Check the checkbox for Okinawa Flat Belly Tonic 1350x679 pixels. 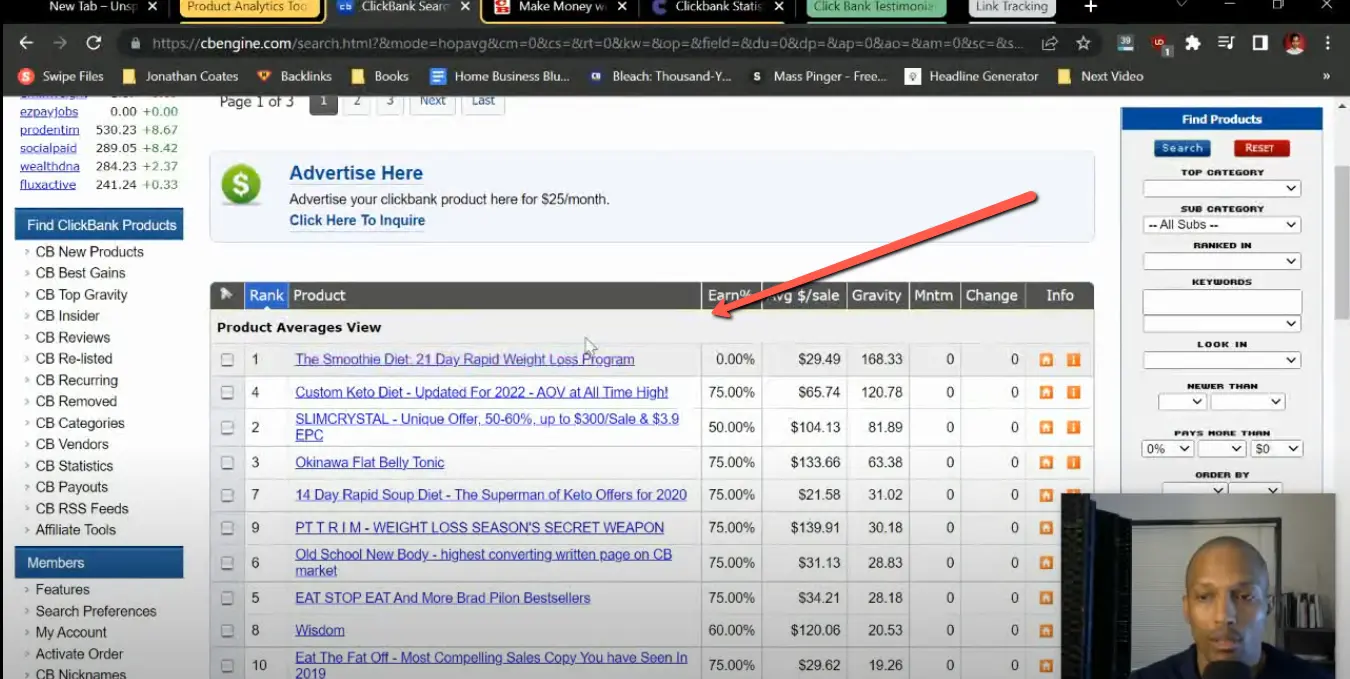click(x=227, y=462)
